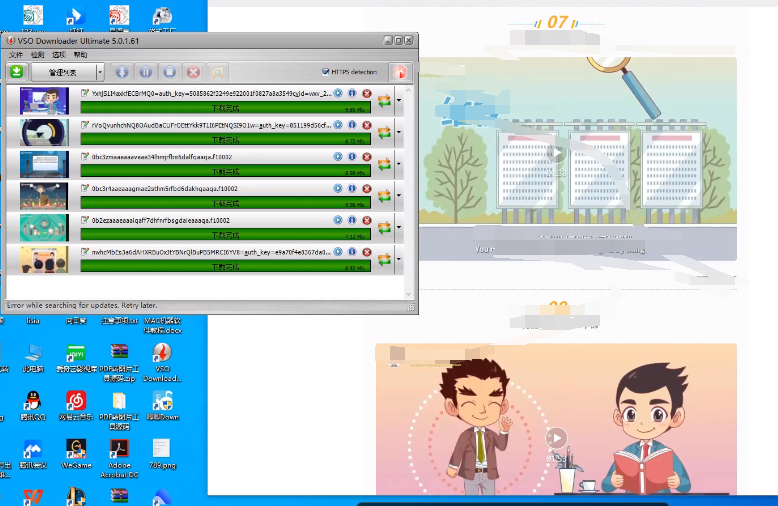
Task: Click the red X delete toolbar icon
Action: 193,72
